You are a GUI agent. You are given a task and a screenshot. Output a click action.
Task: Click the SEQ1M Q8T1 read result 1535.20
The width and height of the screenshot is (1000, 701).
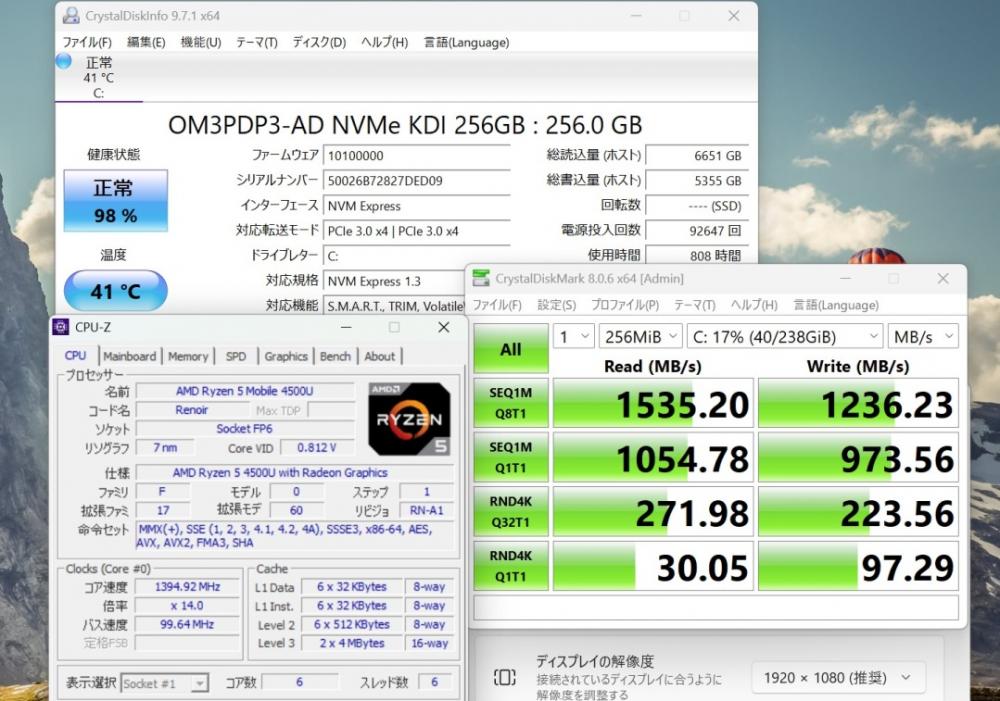653,403
